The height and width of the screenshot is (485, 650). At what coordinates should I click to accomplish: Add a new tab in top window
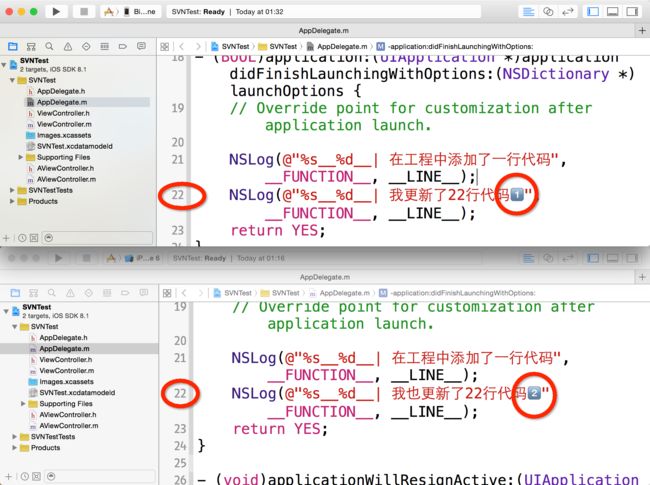pos(642,31)
